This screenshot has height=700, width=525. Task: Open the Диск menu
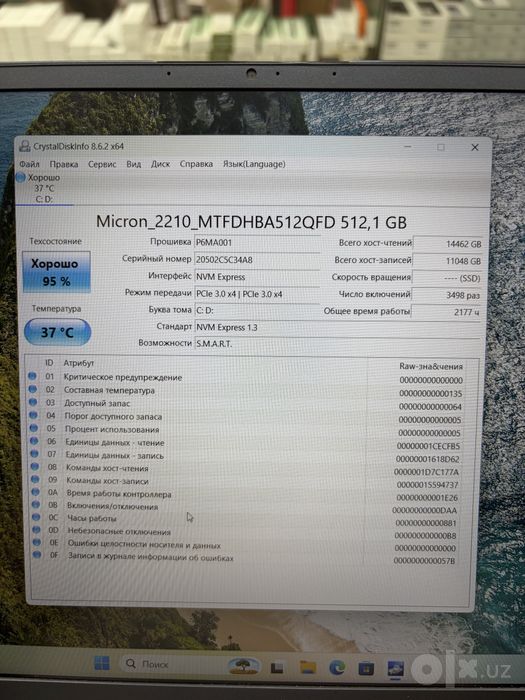click(160, 164)
